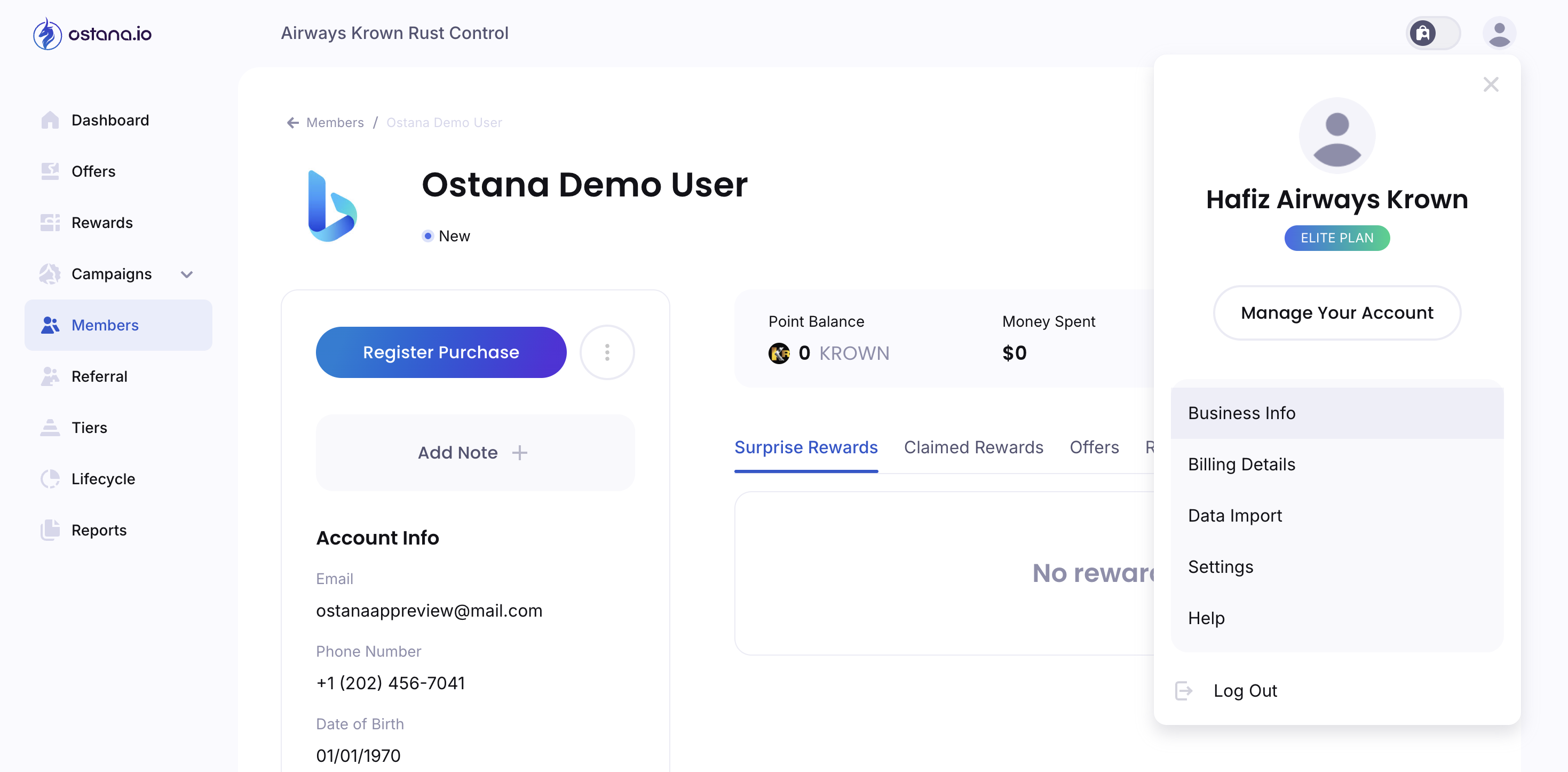Screen dimensions: 1568x772
Task: Open Data Import in the account menu
Action: pos(1337,516)
